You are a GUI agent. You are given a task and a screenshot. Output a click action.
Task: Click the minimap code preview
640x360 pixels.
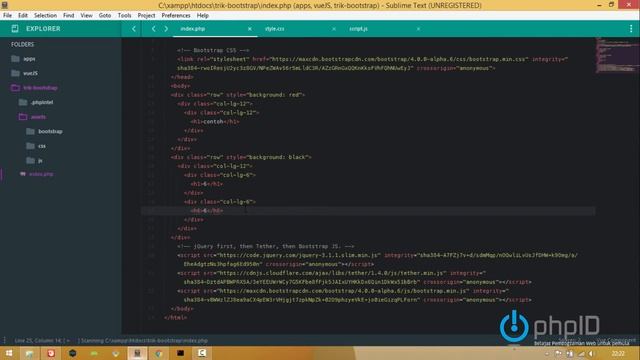click(616, 55)
